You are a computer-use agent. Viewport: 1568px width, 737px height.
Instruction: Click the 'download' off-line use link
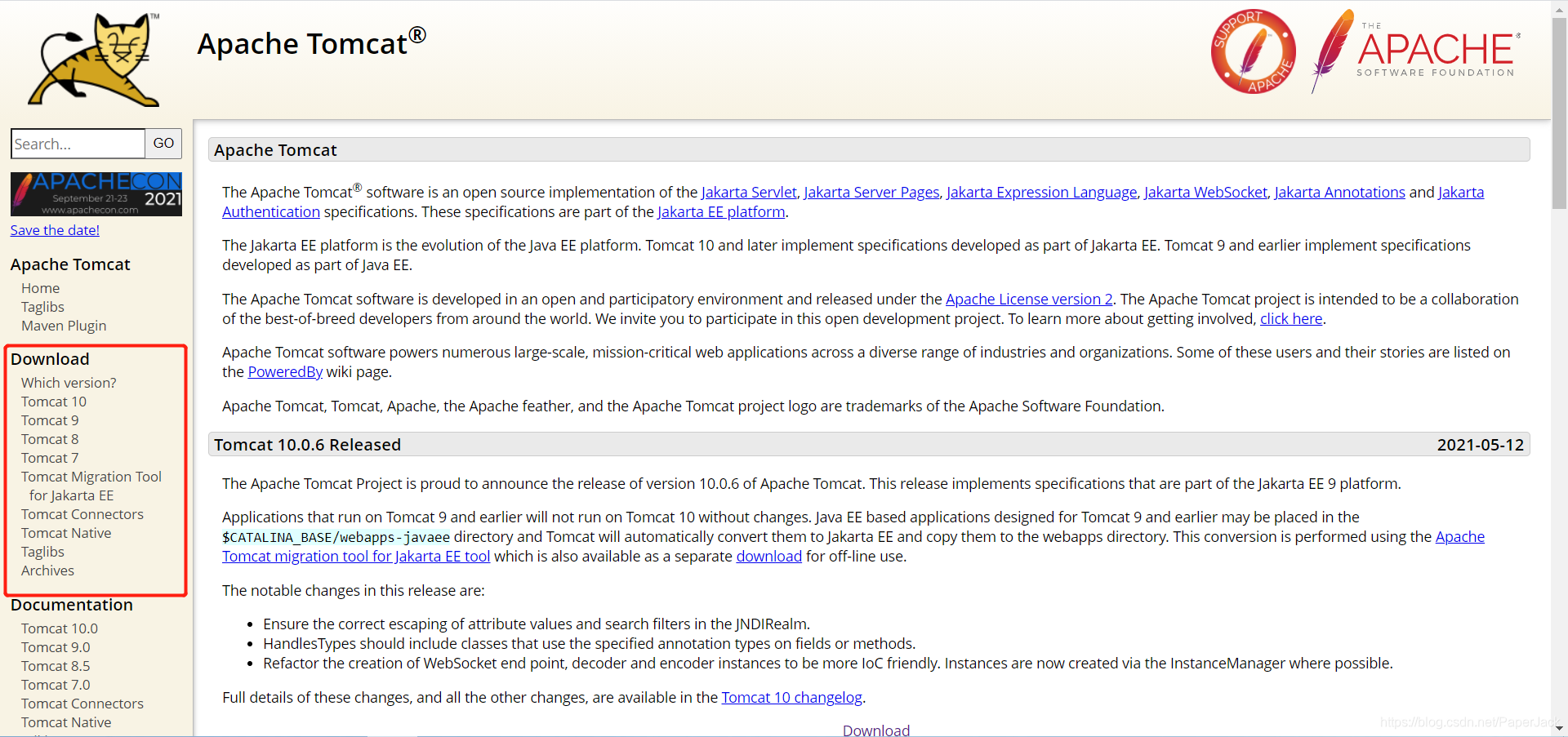coord(768,556)
